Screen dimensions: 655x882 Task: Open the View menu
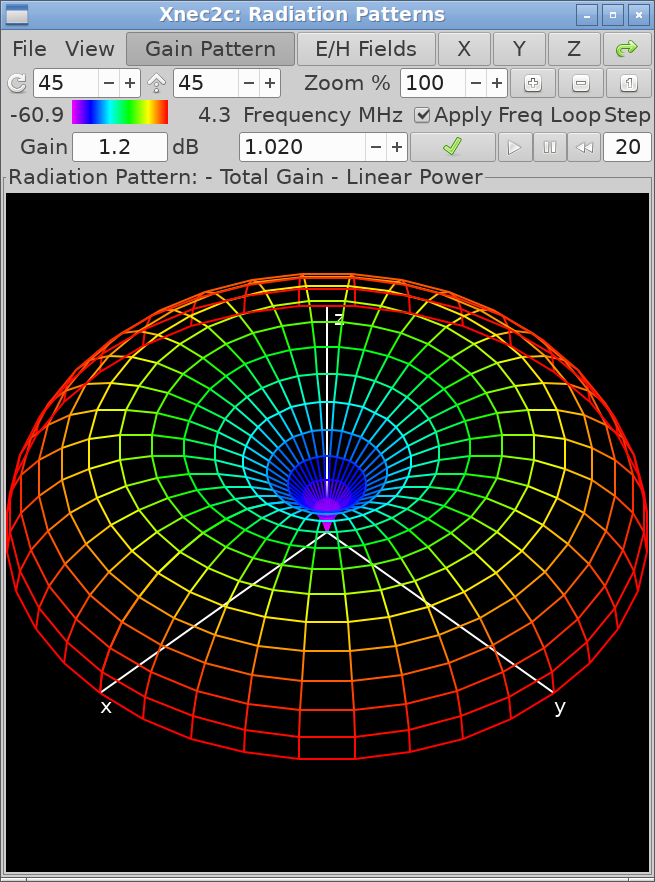click(x=90, y=49)
